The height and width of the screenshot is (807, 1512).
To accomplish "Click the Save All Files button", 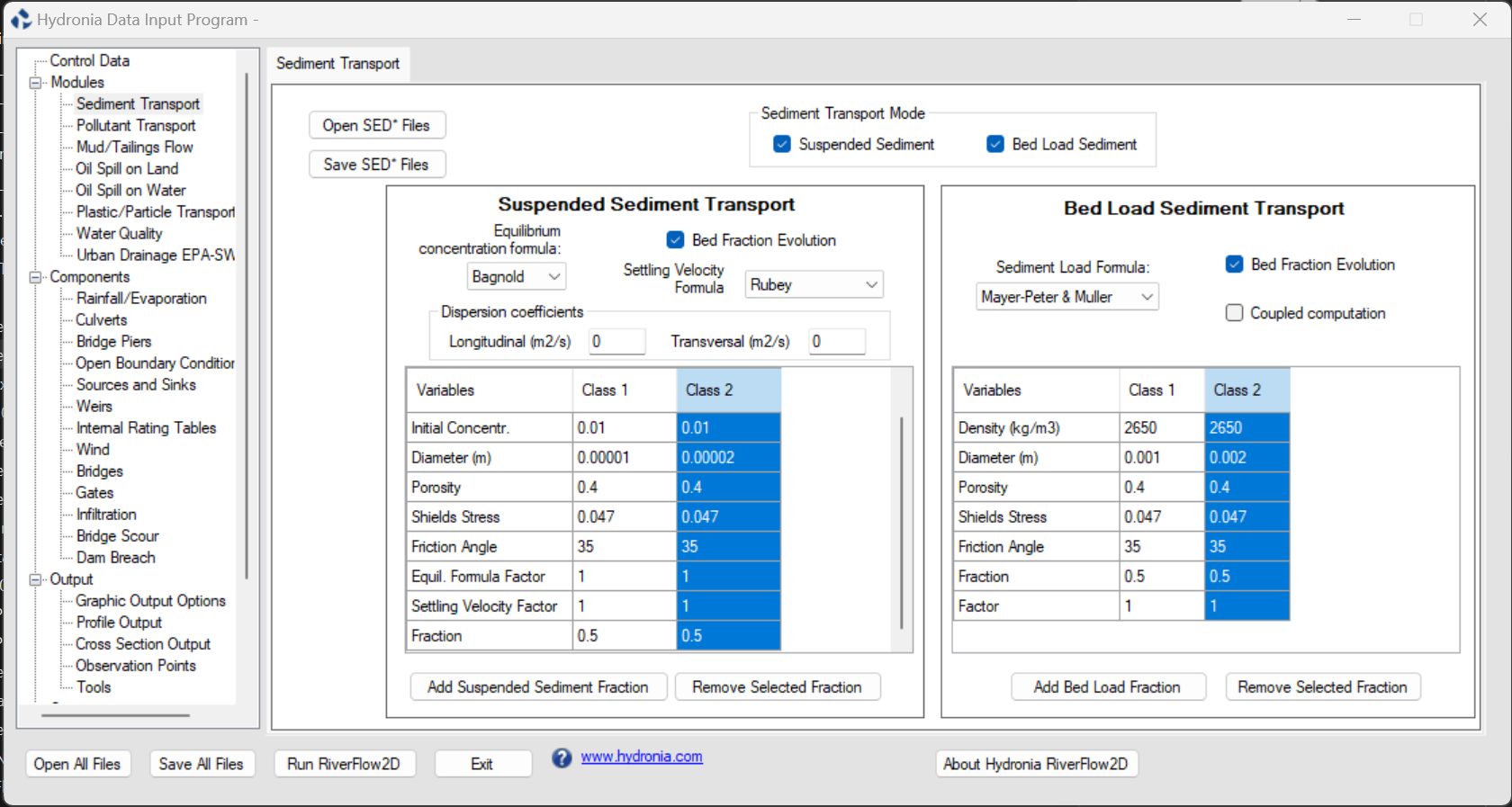I will [x=201, y=764].
